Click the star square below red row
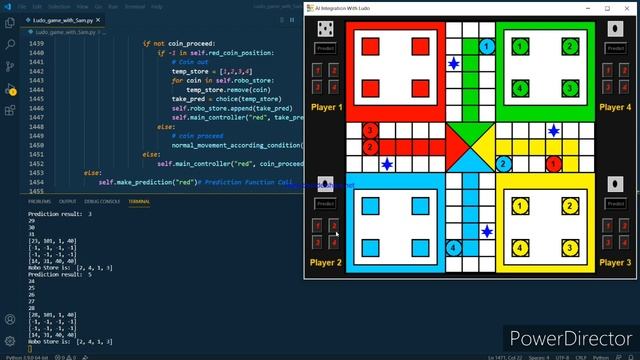The image size is (640, 360). [387, 164]
